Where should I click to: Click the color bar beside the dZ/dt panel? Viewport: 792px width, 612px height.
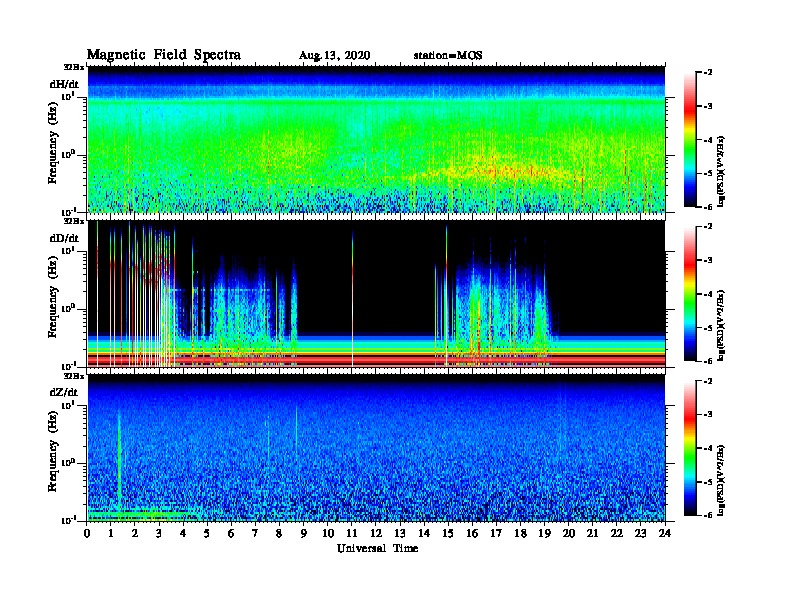pyautogui.click(x=690, y=448)
